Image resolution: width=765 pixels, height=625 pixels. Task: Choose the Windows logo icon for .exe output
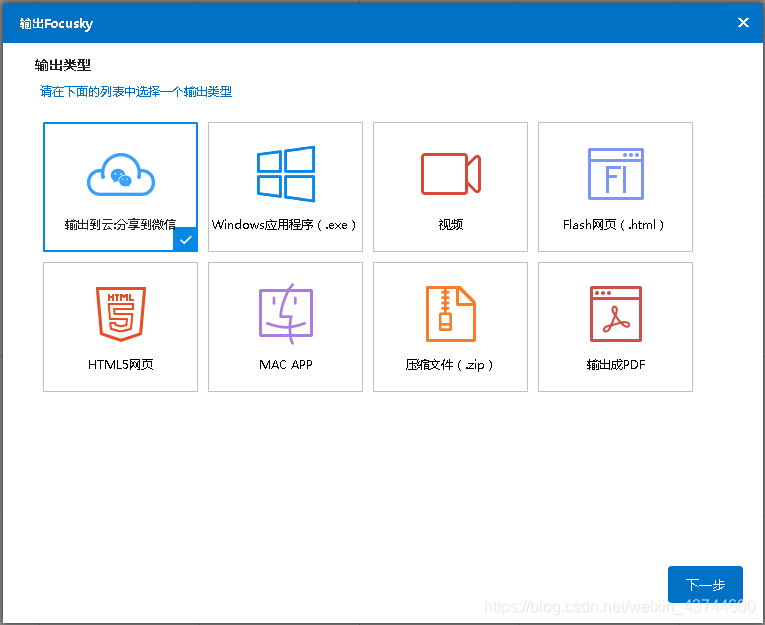[286, 174]
